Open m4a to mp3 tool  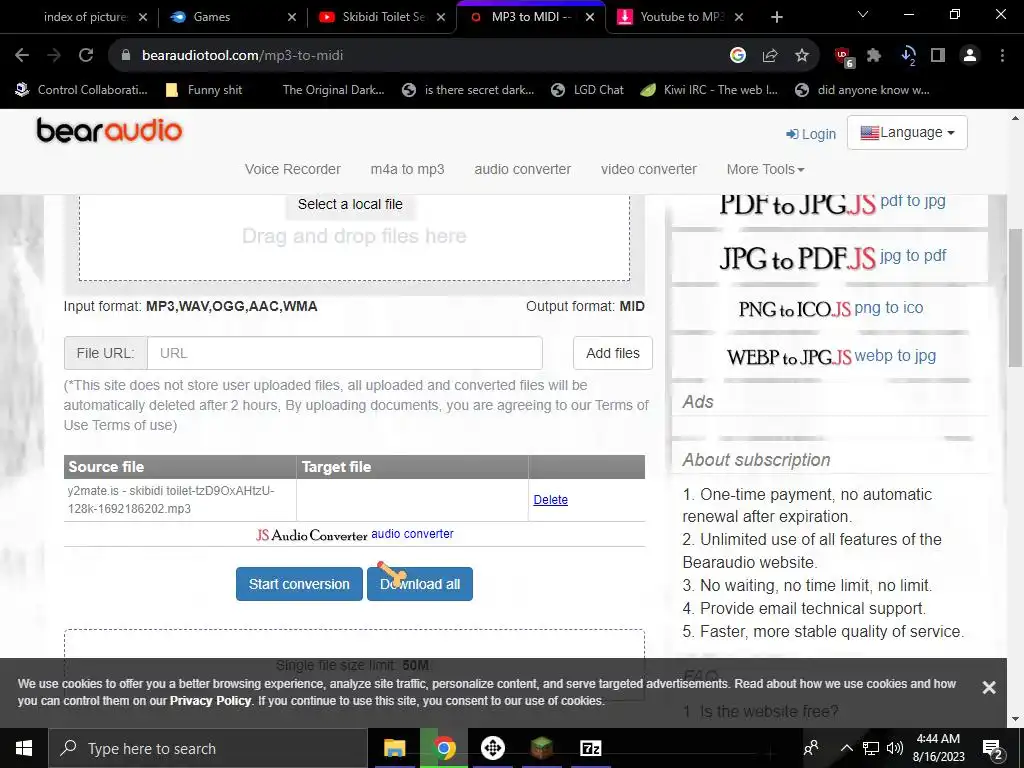coord(407,169)
